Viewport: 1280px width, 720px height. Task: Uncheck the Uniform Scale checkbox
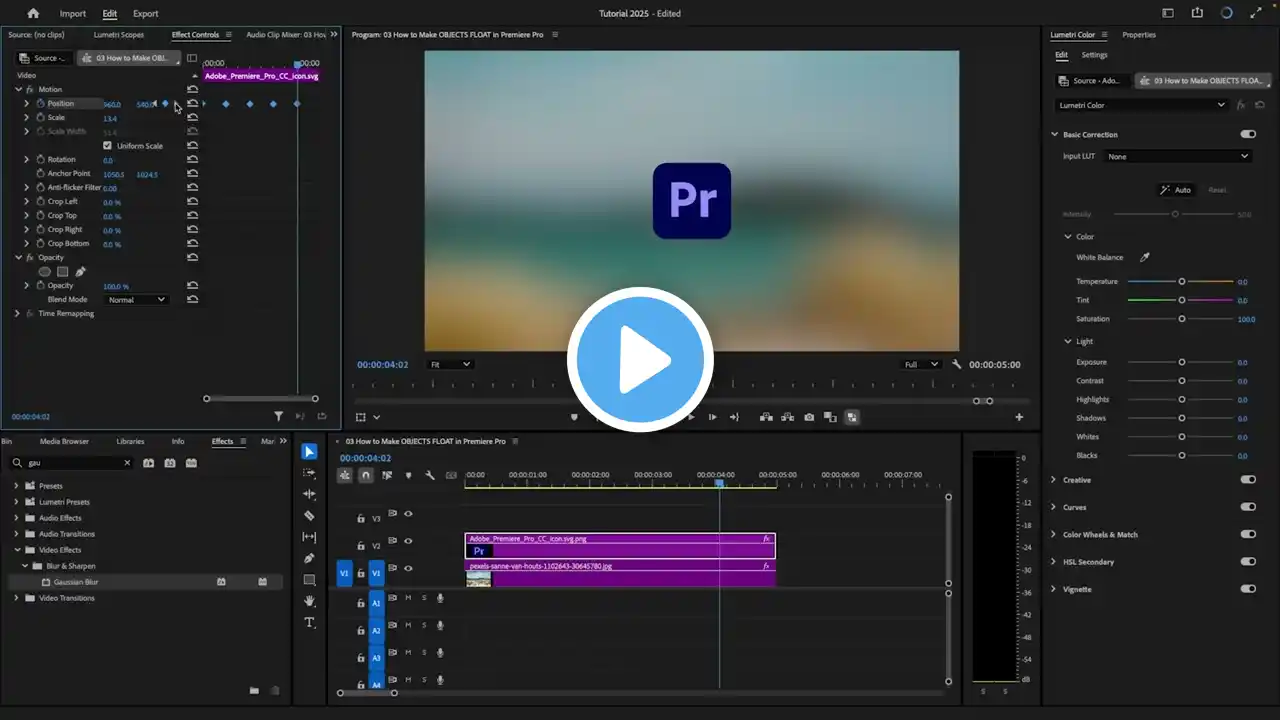click(x=108, y=146)
